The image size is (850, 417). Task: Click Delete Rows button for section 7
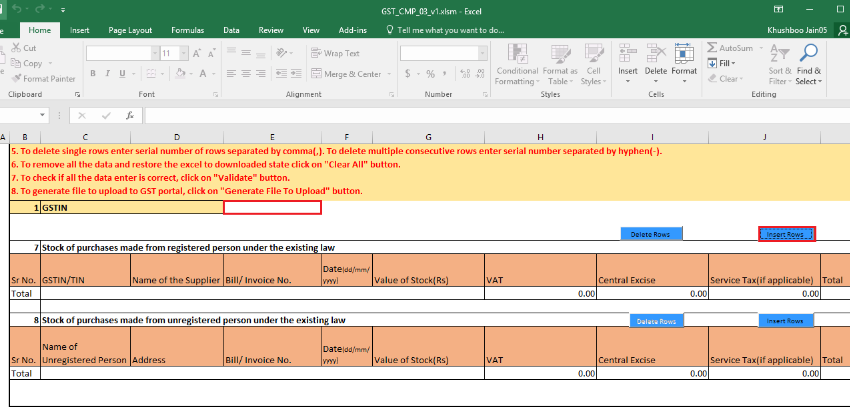click(x=651, y=234)
